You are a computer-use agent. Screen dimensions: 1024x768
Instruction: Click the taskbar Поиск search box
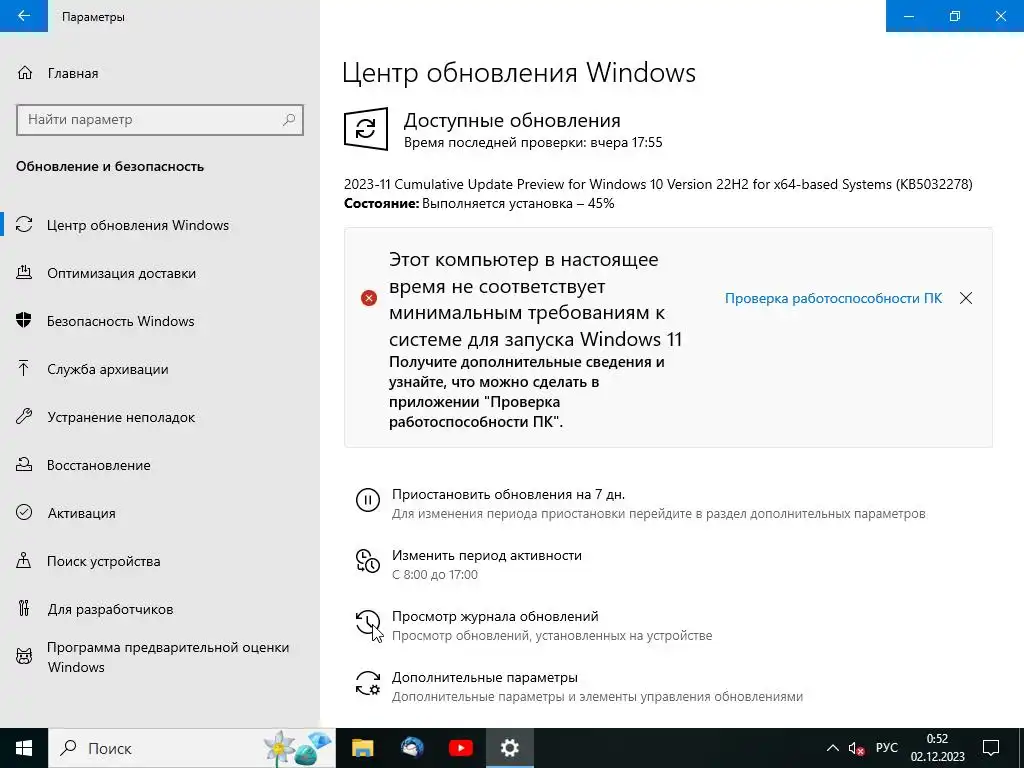point(192,748)
